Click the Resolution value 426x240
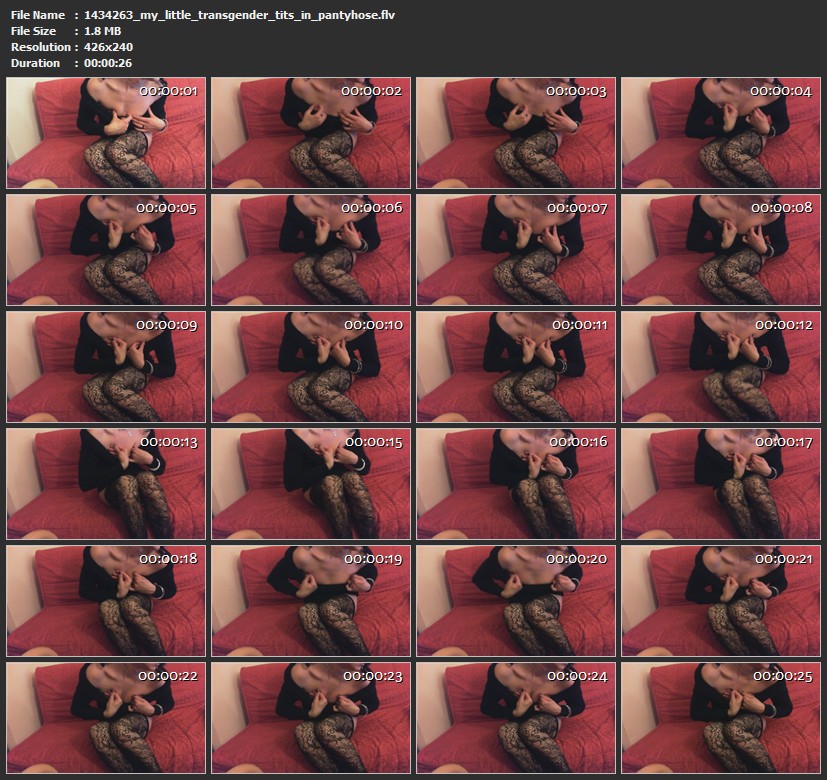Image resolution: width=827 pixels, height=780 pixels. [109, 47]
